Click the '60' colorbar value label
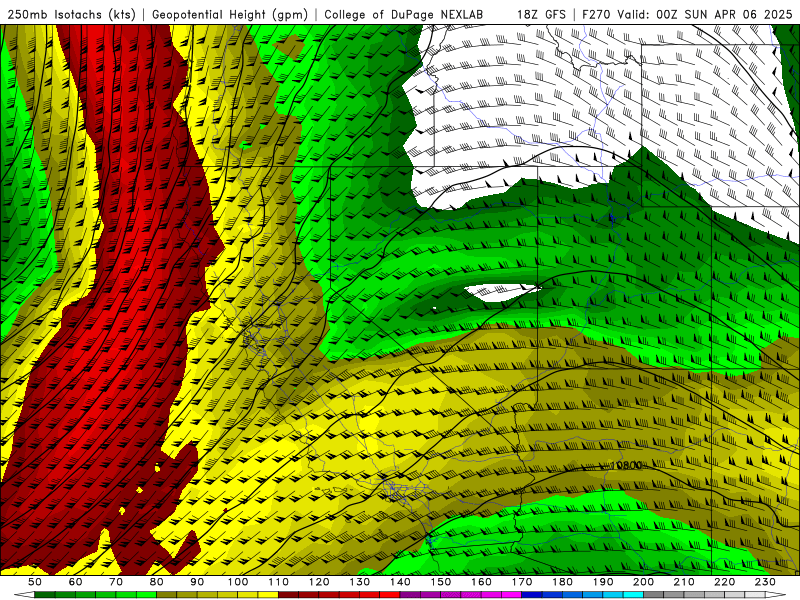Screen dimensions: 800x600 [75, 582]
